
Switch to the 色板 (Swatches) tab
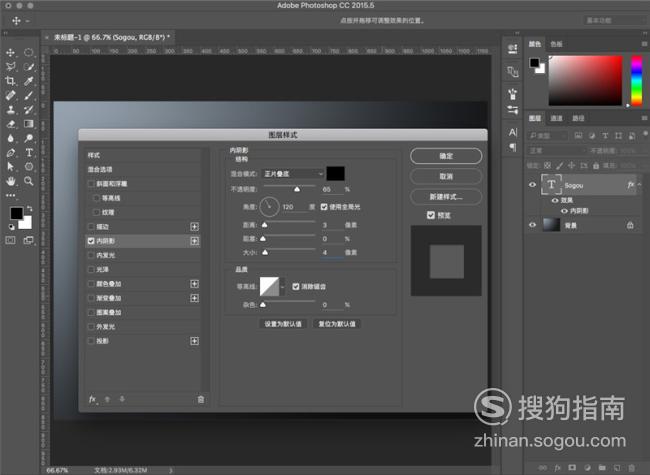556,44
